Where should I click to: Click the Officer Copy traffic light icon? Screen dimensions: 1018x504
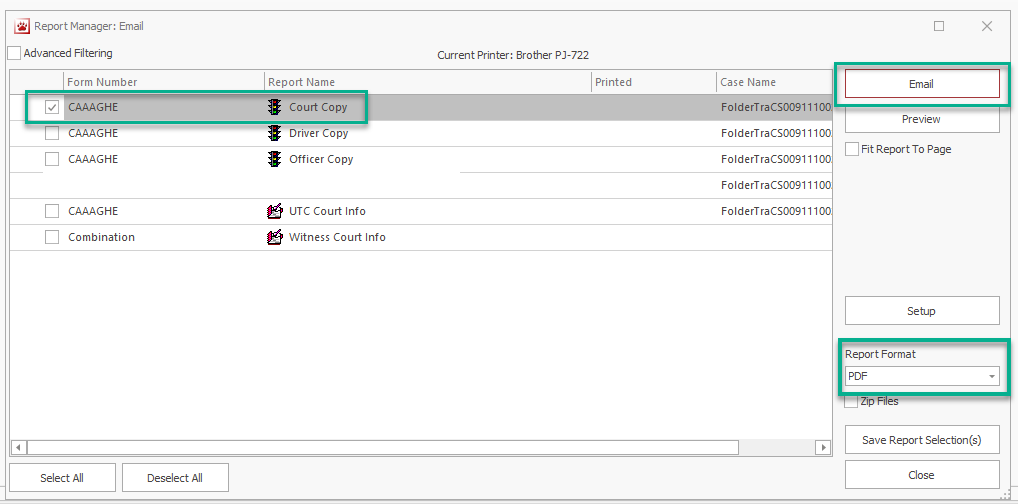point(274,159)
